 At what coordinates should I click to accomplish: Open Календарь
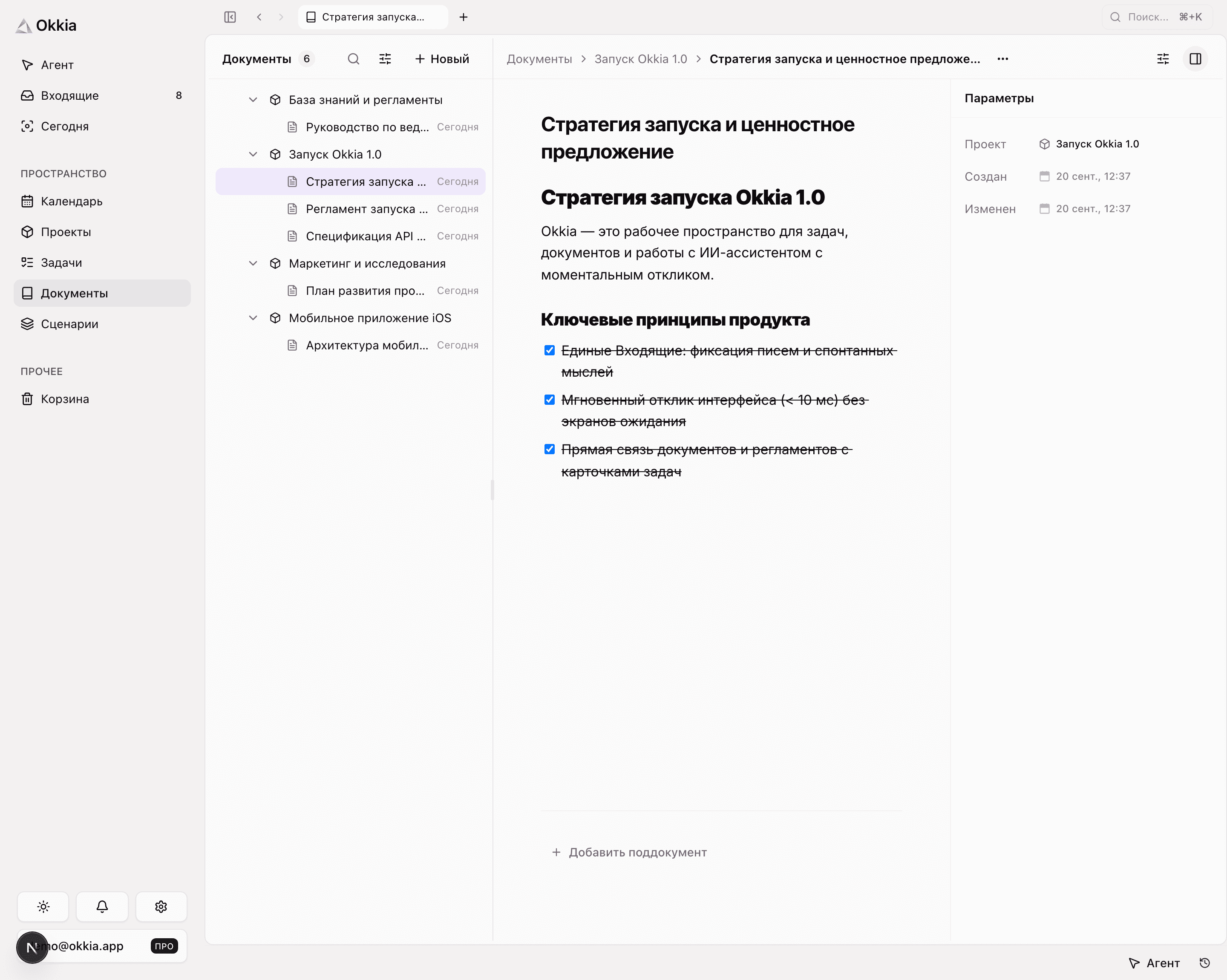pyautogui.click(x=102, y=202)
